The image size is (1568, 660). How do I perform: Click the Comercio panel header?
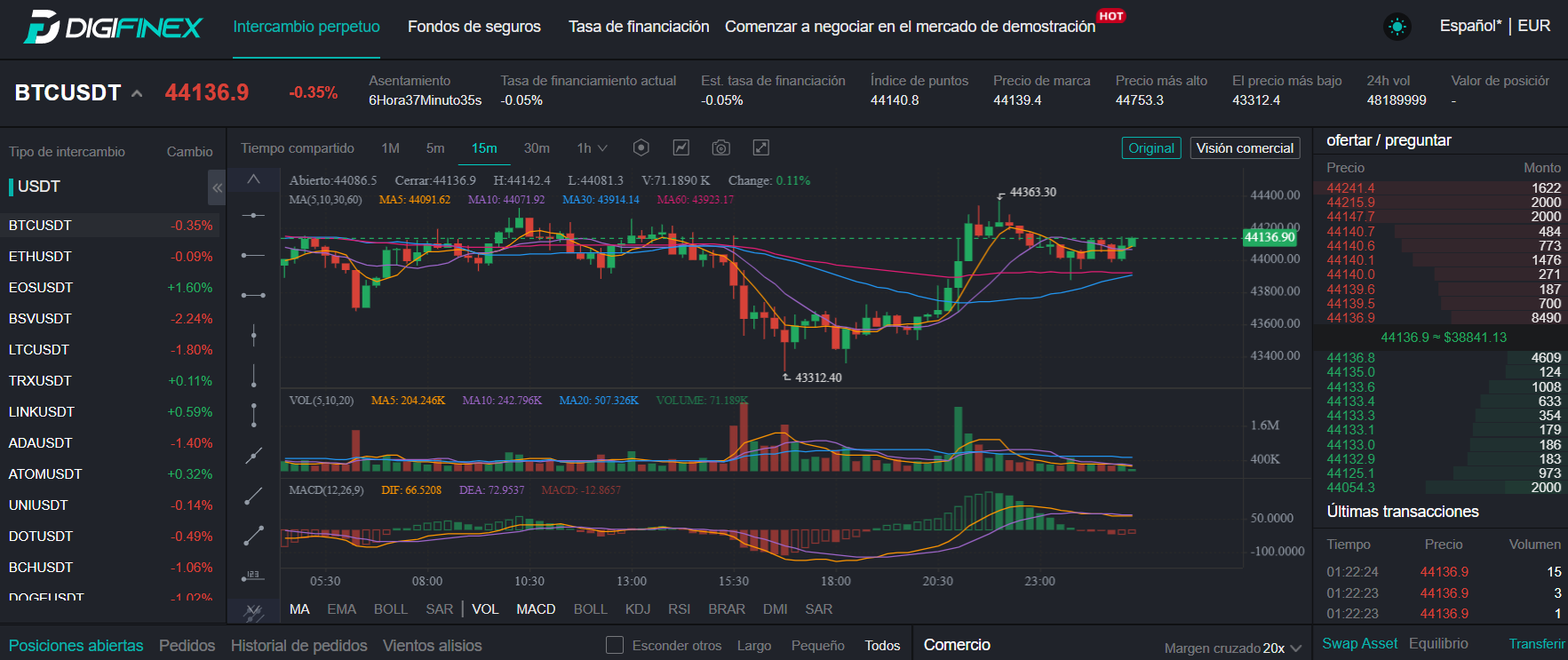[957, 645]
